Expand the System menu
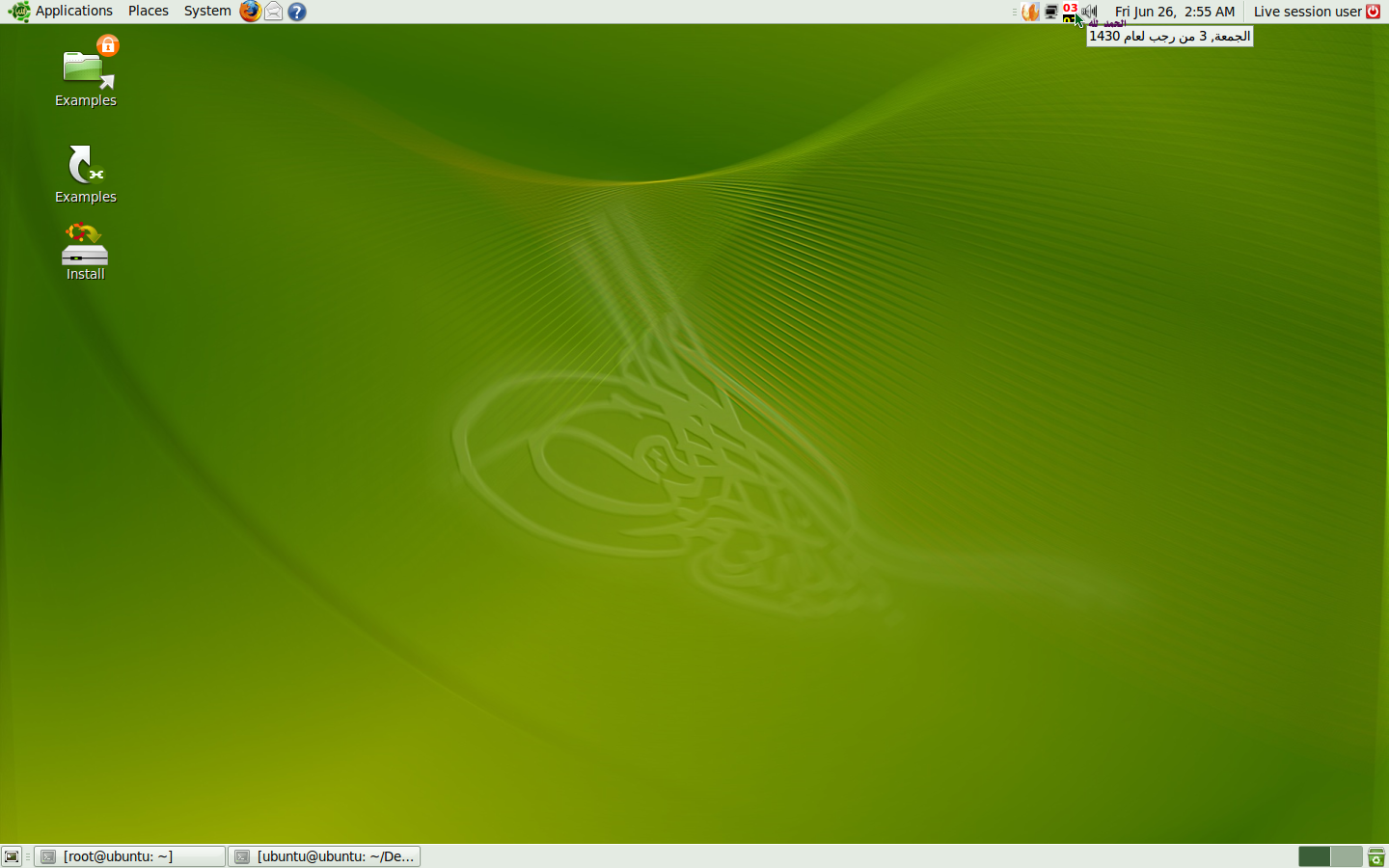This screenshot has width=1389, height=868. pyautogui.click(x=207, y=12)
